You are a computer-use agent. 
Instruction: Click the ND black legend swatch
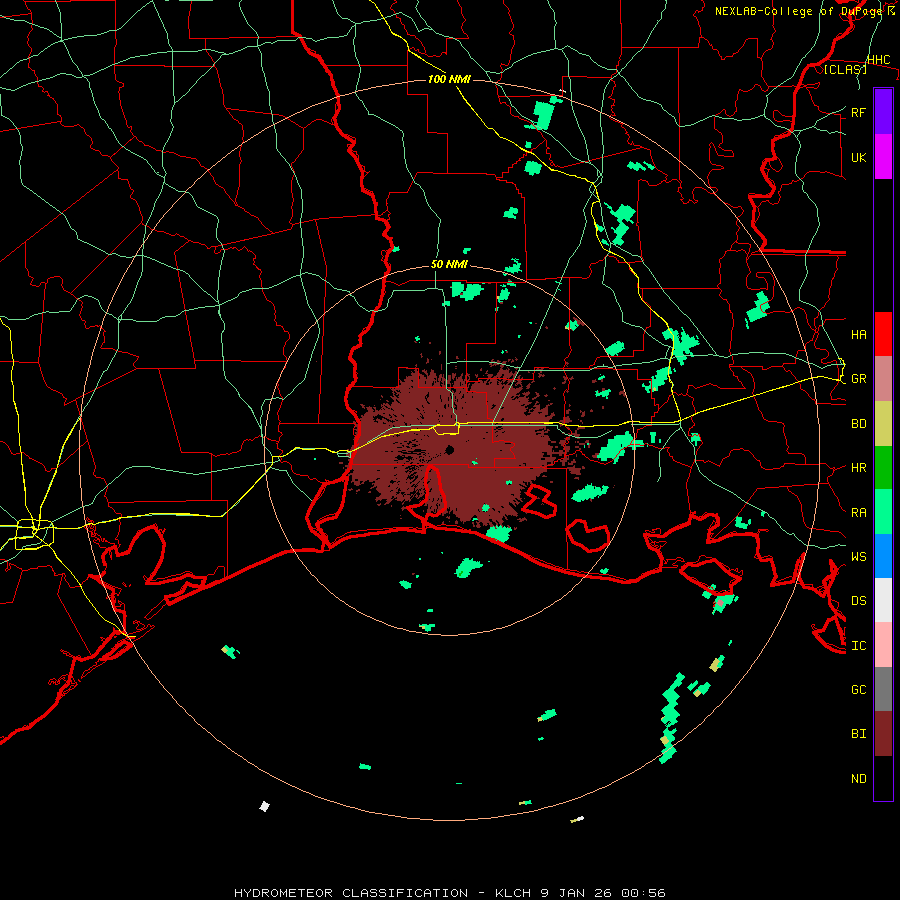pyautogui.click(x=883, y=778)
